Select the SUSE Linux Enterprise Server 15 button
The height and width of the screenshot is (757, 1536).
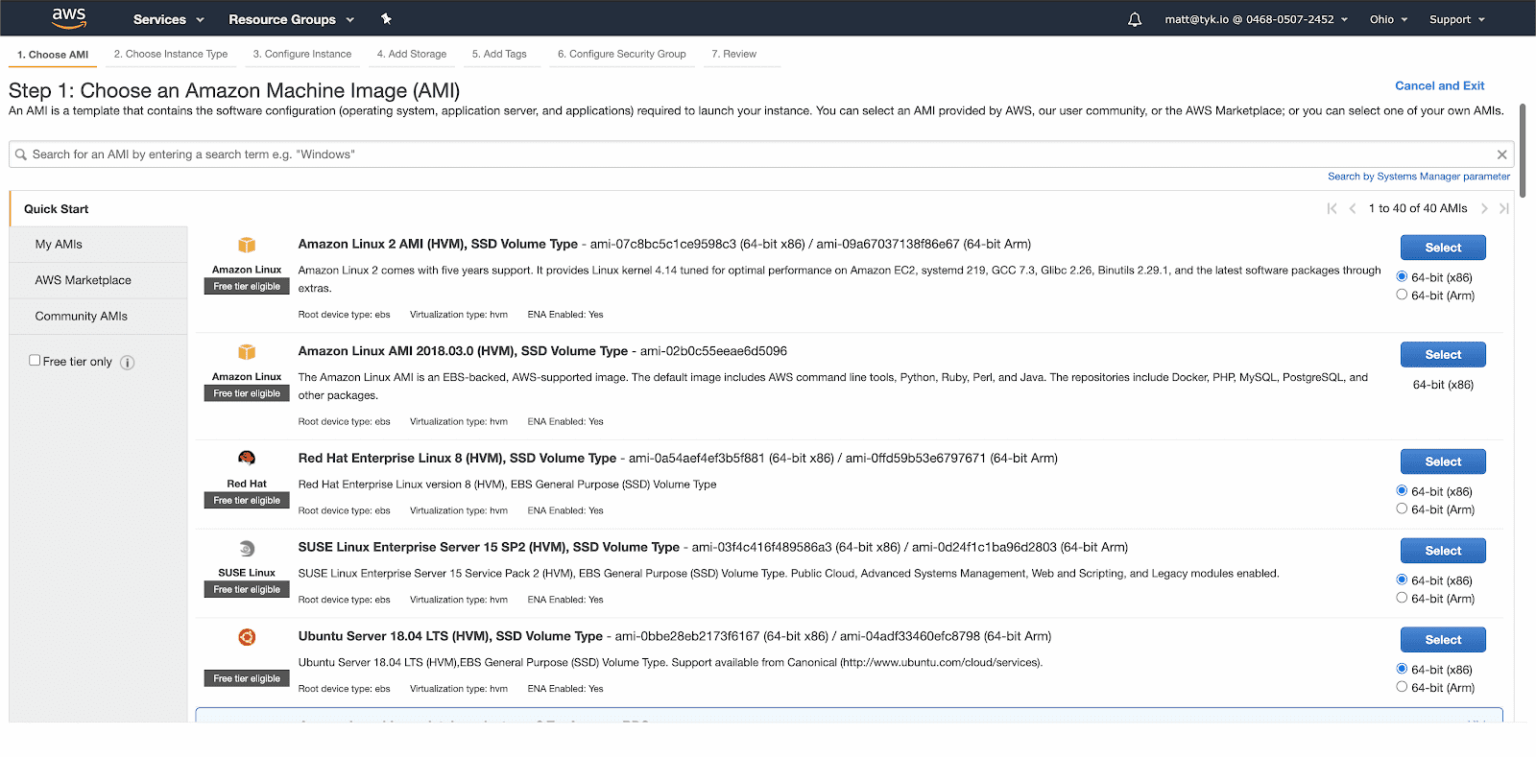point(1443,550)
